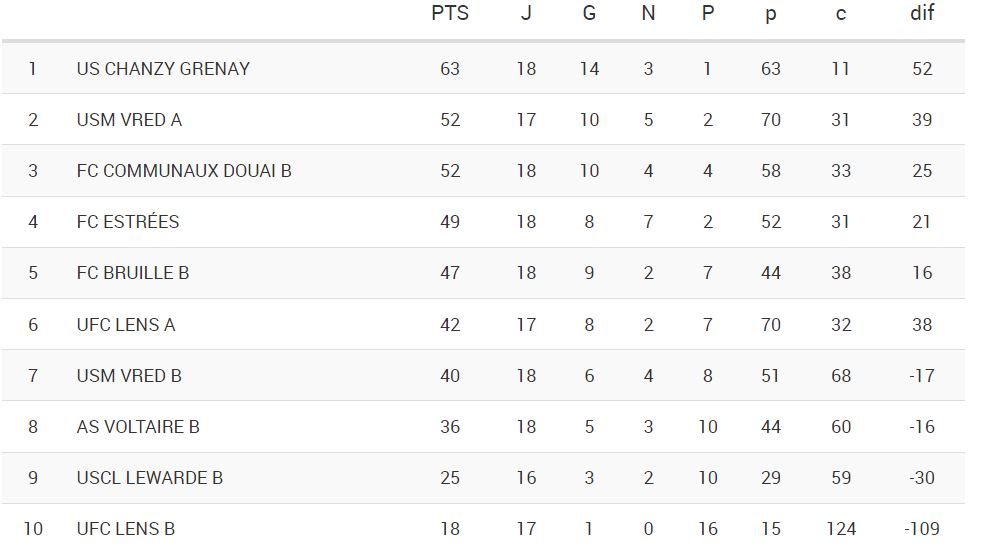Click the rank number 10 cell

pos(33,529)
